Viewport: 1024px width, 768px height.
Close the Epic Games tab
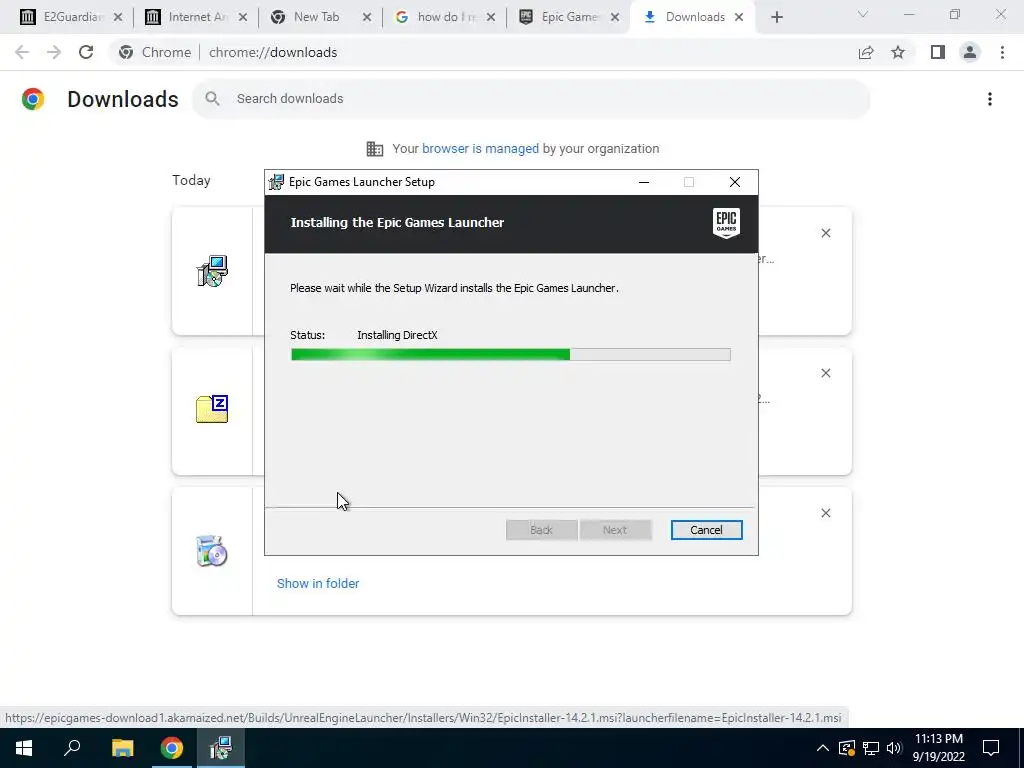615,18
